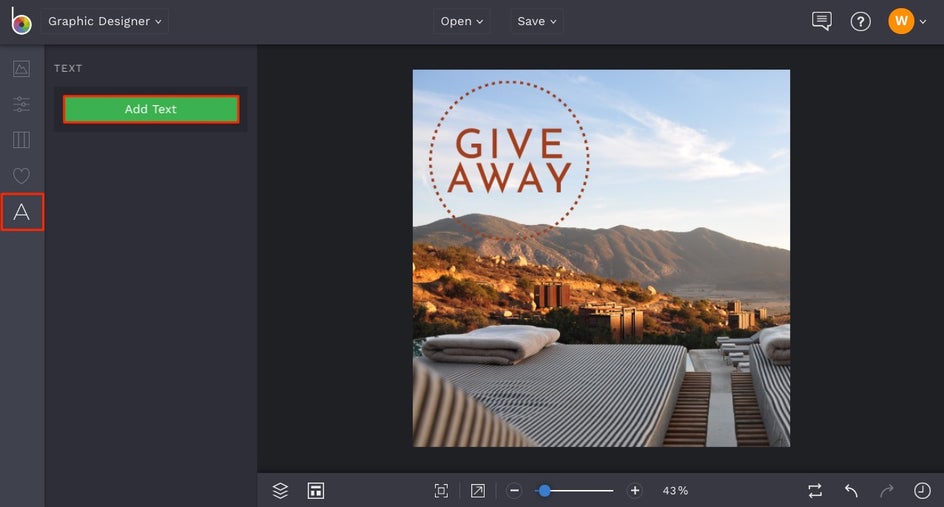Viewport: 944px width, 507px height.
Task: Open the Customize sliders sidebar icon
Action: click(22, 104)
